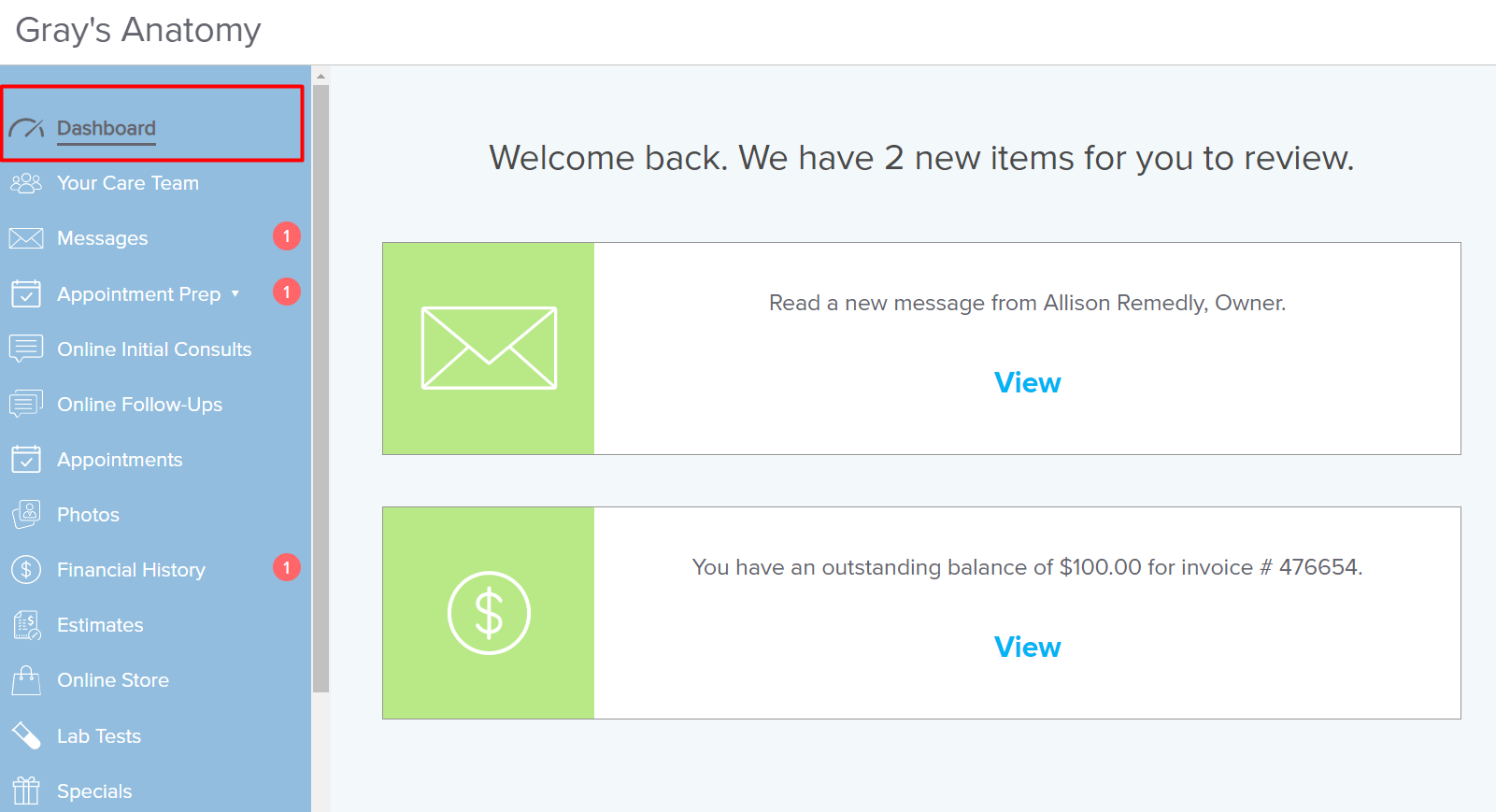Click the Financial History dollar icon
The width and height of the screenshot is (1496, 812).
point(26,569)
